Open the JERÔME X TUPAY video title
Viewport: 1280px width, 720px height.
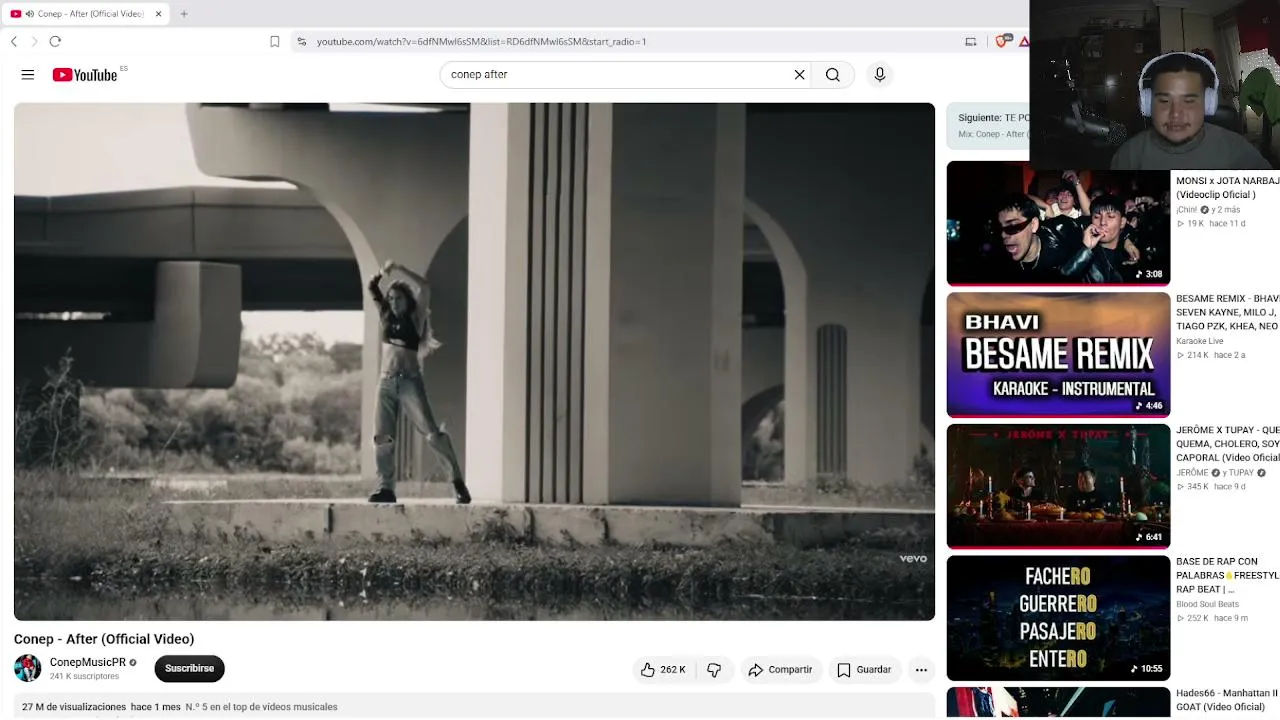point(1228,444)
